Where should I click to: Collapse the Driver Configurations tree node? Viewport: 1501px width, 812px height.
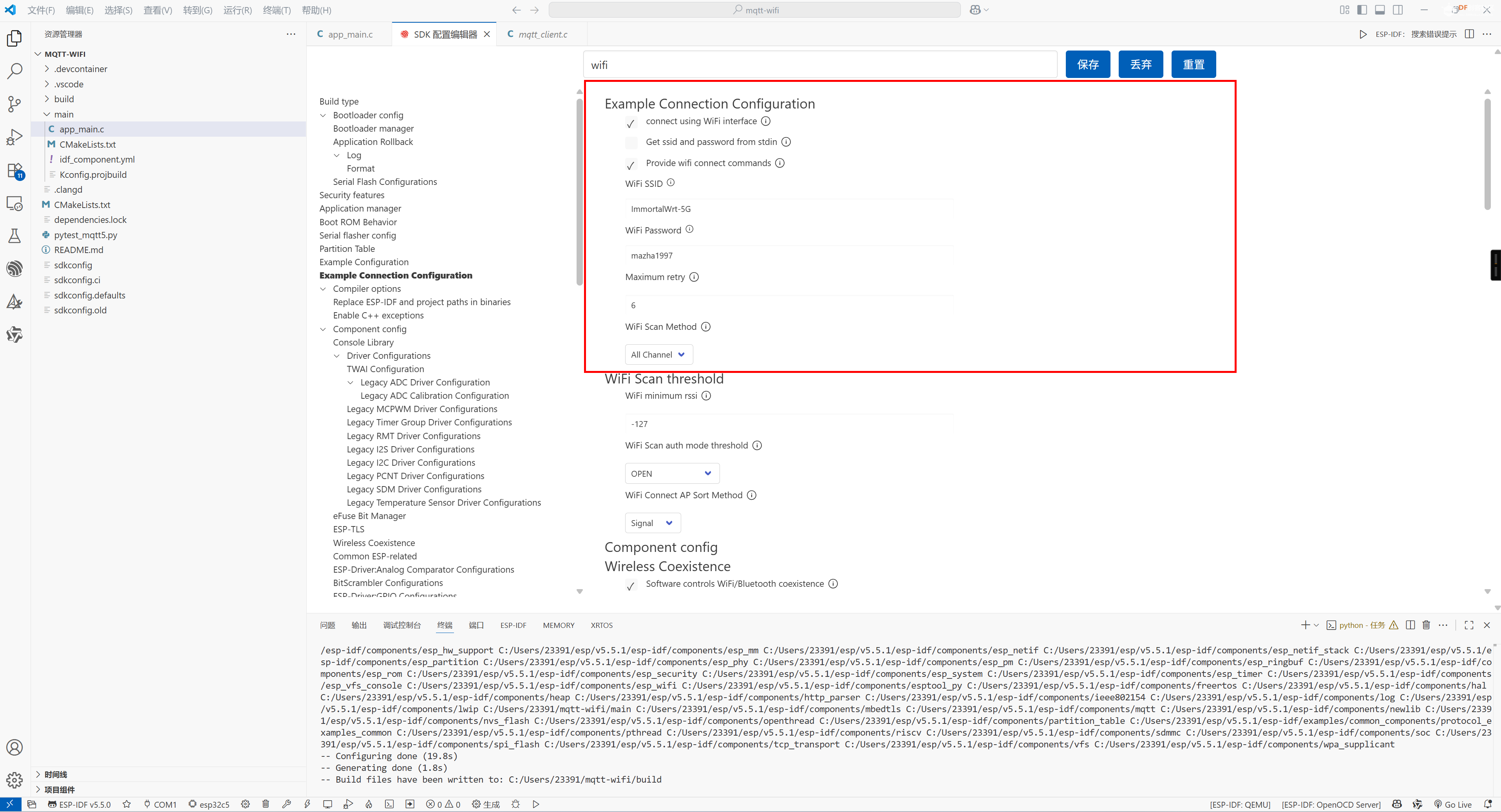point(337,356)
